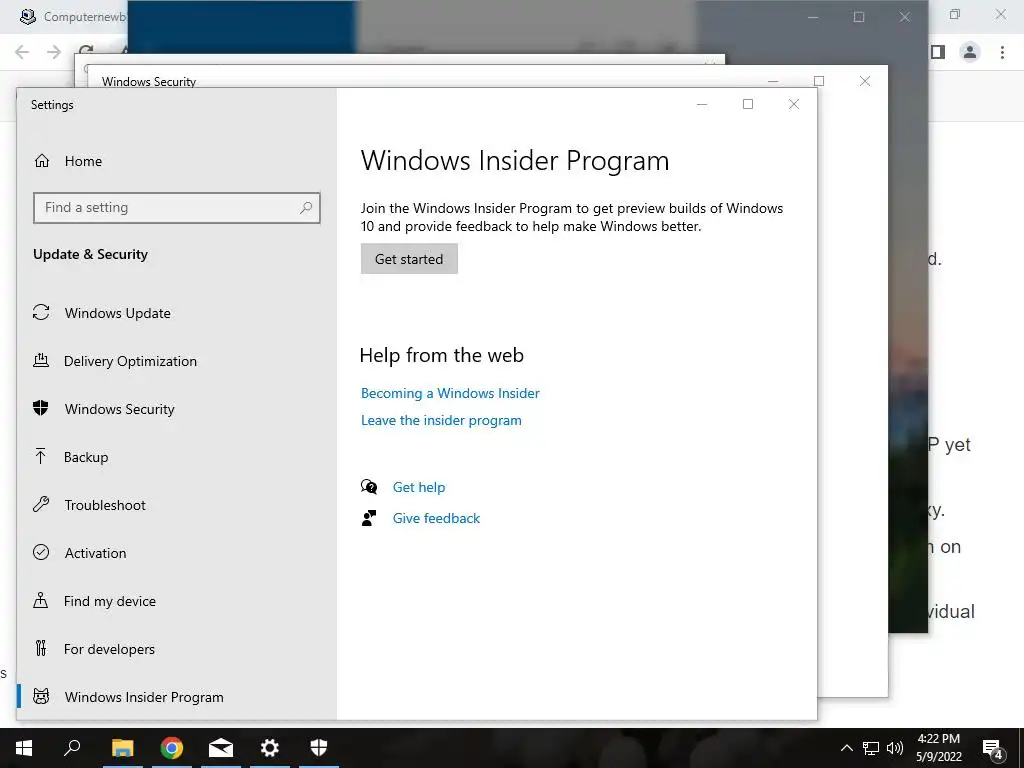Click the Delivery Optimization icon
This screenshot has height=768, width=1024.
41,360
